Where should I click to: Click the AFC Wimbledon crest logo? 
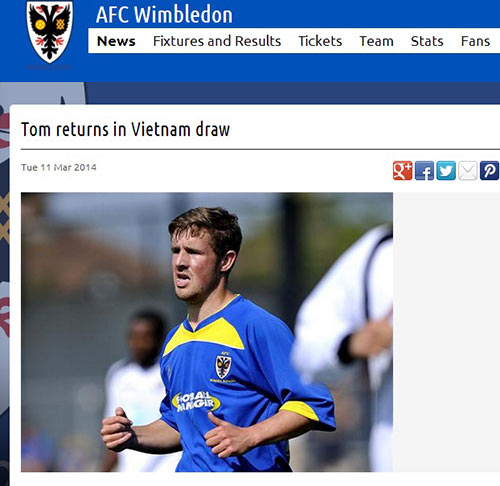tap(50, 32)
